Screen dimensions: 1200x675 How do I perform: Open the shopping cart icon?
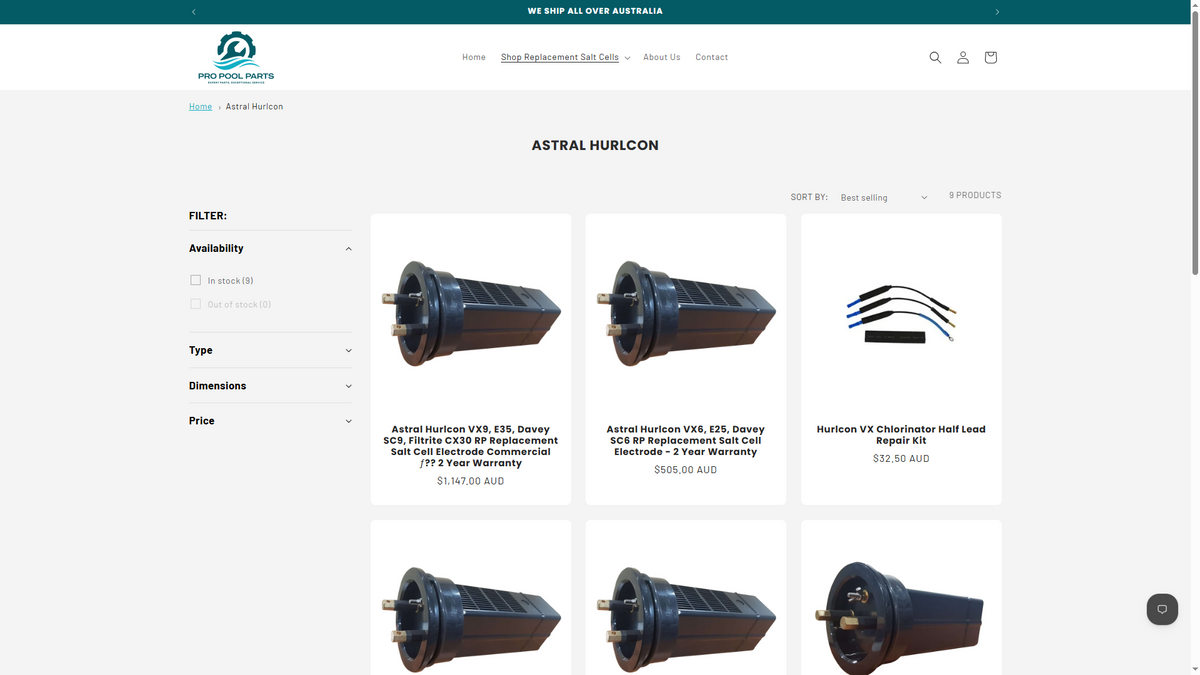coord(990,57)
